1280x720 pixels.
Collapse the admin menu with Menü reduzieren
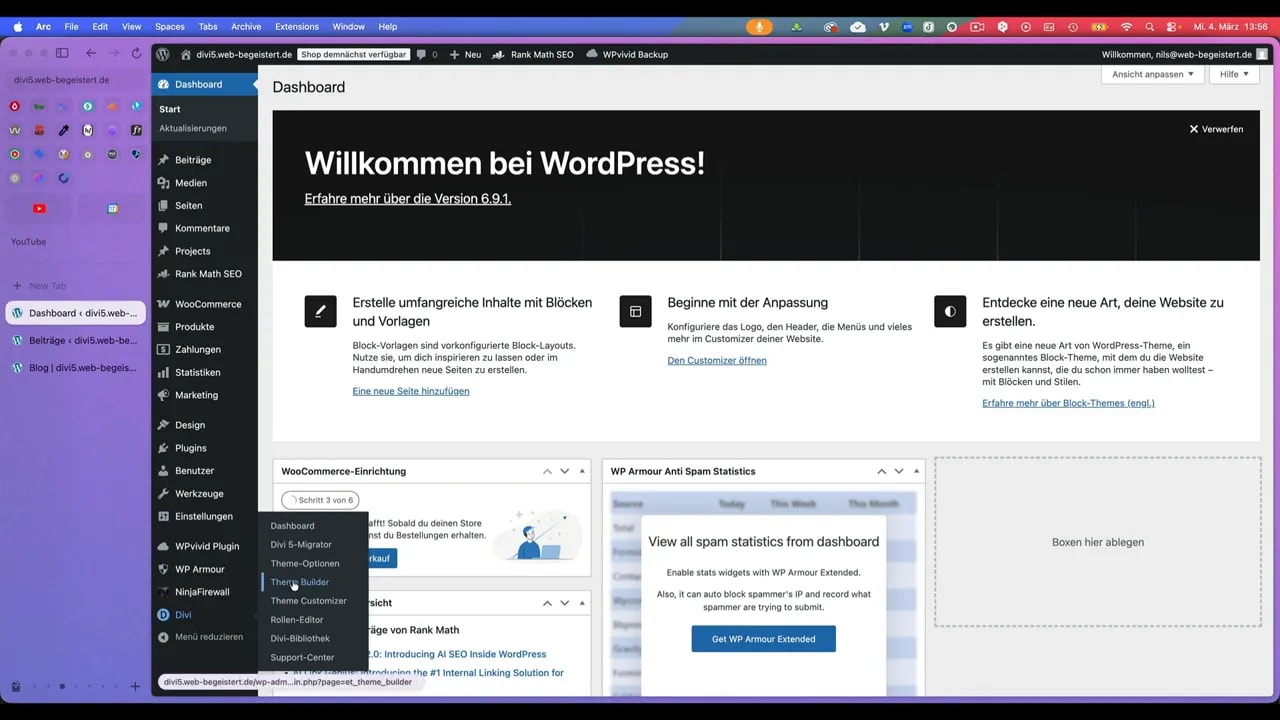pyautogui.click(x=203, y=637)
